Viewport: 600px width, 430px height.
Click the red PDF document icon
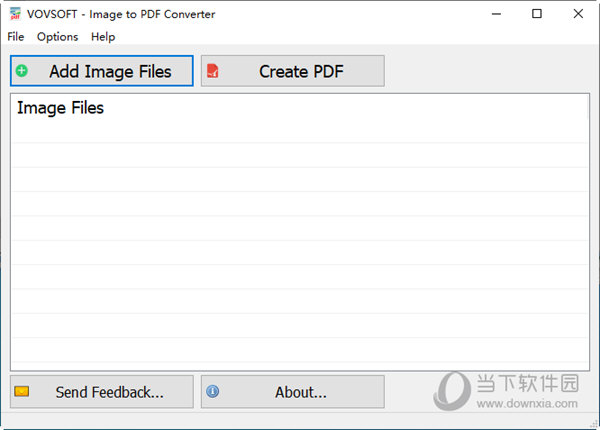(x=212, y=71)
